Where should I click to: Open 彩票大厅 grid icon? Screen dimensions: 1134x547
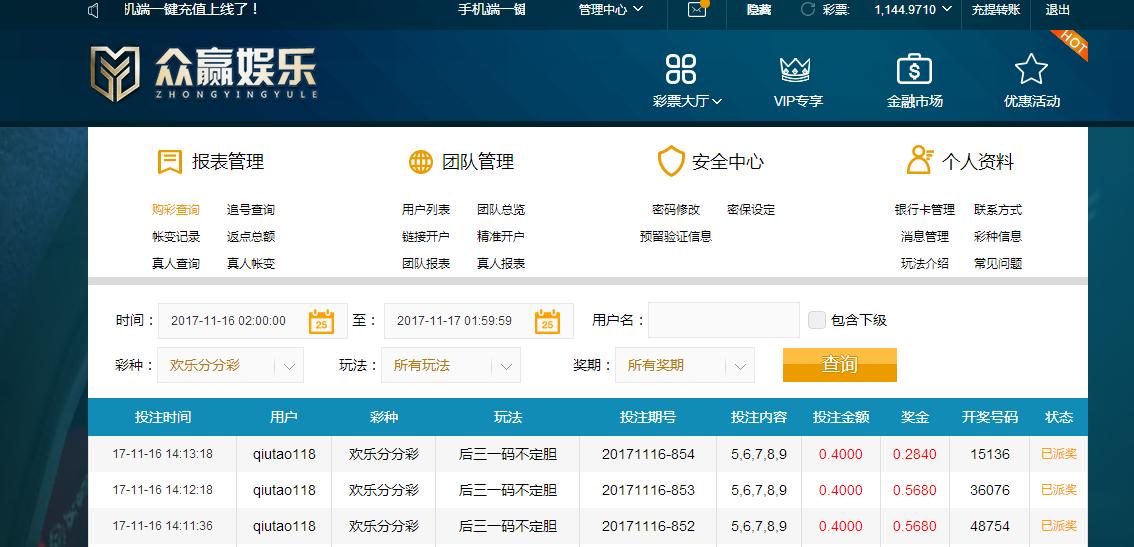(x=681, y=69)
